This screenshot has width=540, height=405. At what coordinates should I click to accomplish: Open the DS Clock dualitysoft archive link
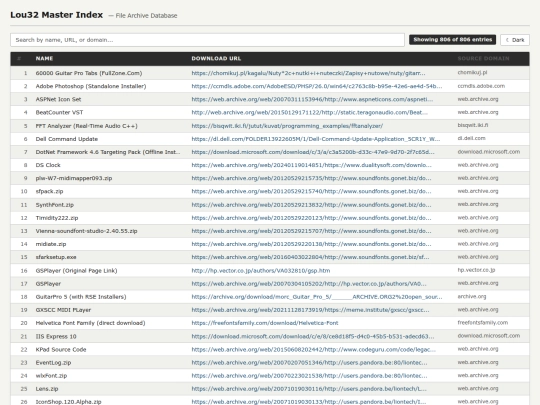click(311, 165)
